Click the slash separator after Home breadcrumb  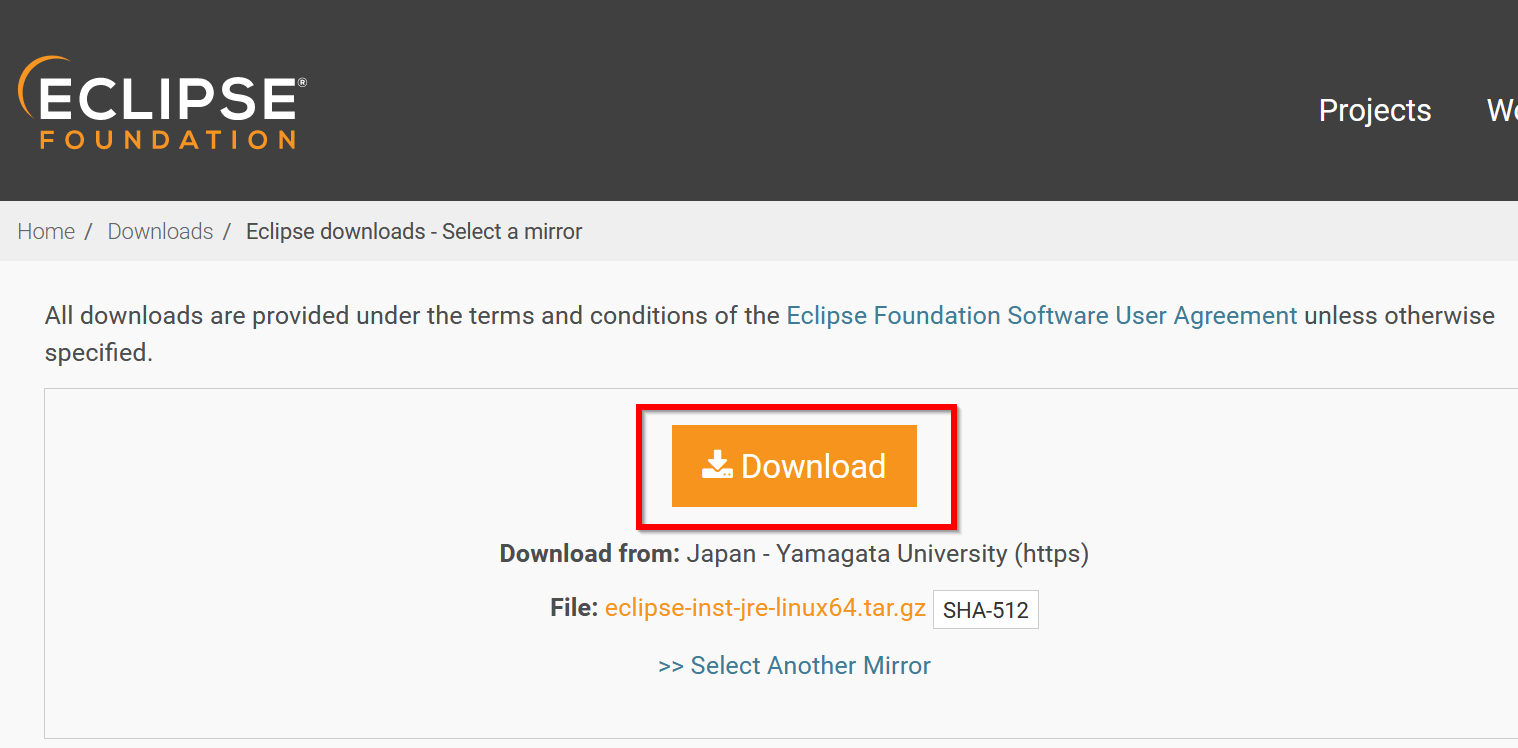89,231
